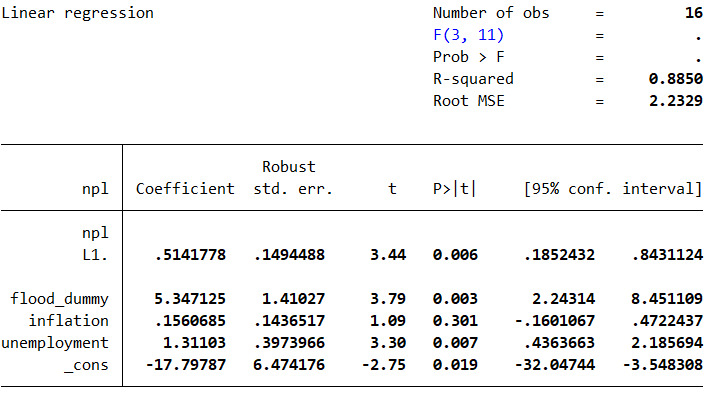The width and height of the screenshot is (710, 393).
Task: Select L1 lower bound .1852432
Action: 559,255
